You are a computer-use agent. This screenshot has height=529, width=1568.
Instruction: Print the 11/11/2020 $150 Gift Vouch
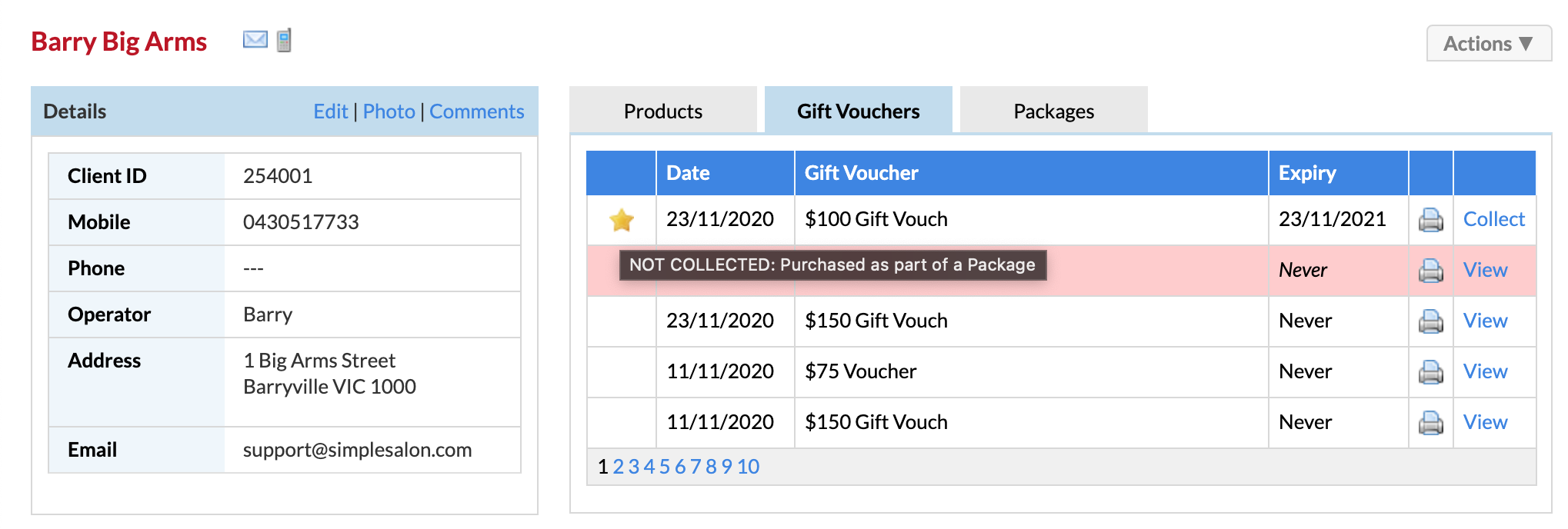pos(1430,423)
